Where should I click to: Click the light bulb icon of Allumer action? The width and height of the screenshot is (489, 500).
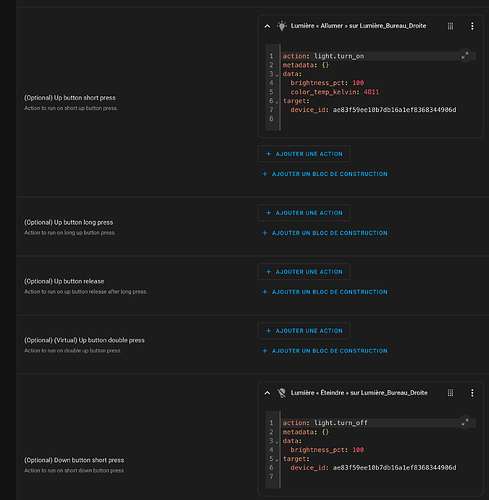click(282, 26)
